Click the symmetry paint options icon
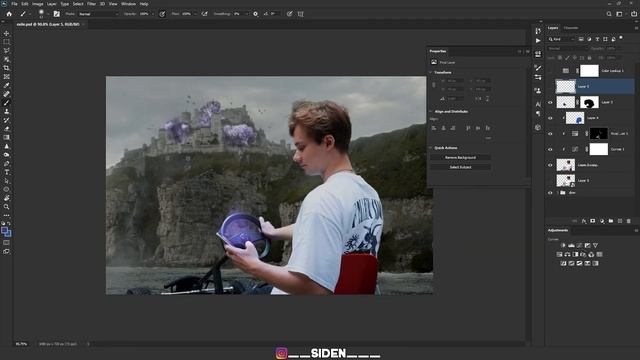Viewport: 640px width, 360px height. (x=301, y=14)
